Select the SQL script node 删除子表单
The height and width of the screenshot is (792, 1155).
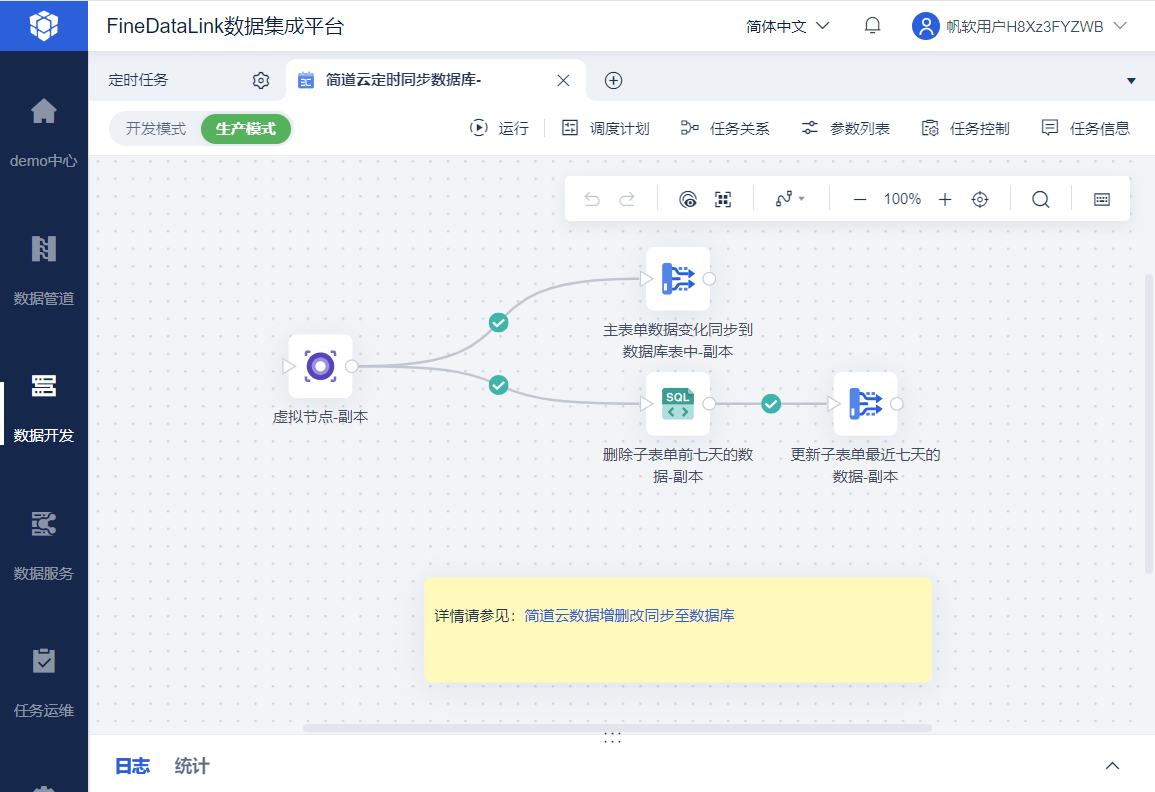point(678,404)
